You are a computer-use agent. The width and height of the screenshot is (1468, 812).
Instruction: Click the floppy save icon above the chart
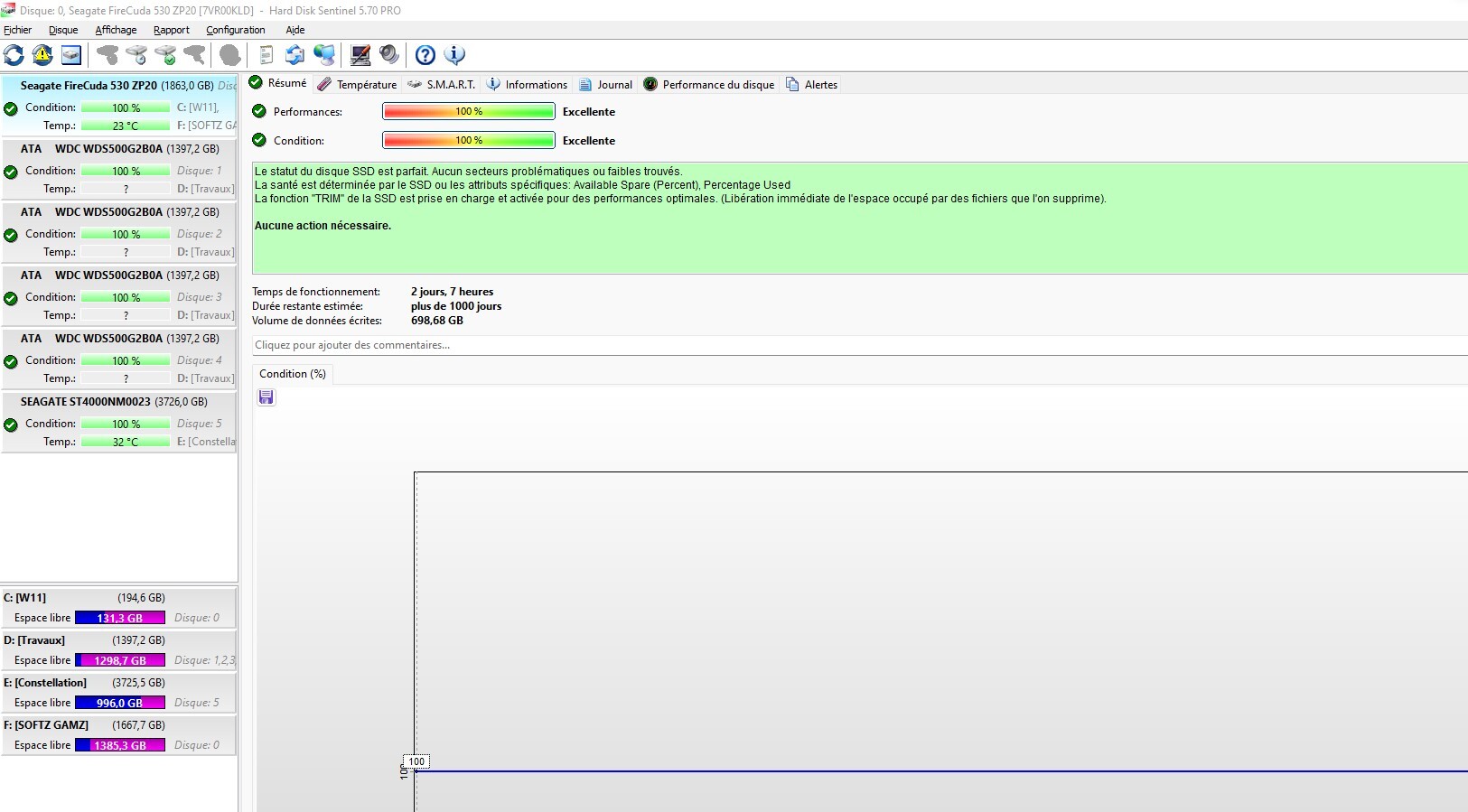[x=266, y=397]
